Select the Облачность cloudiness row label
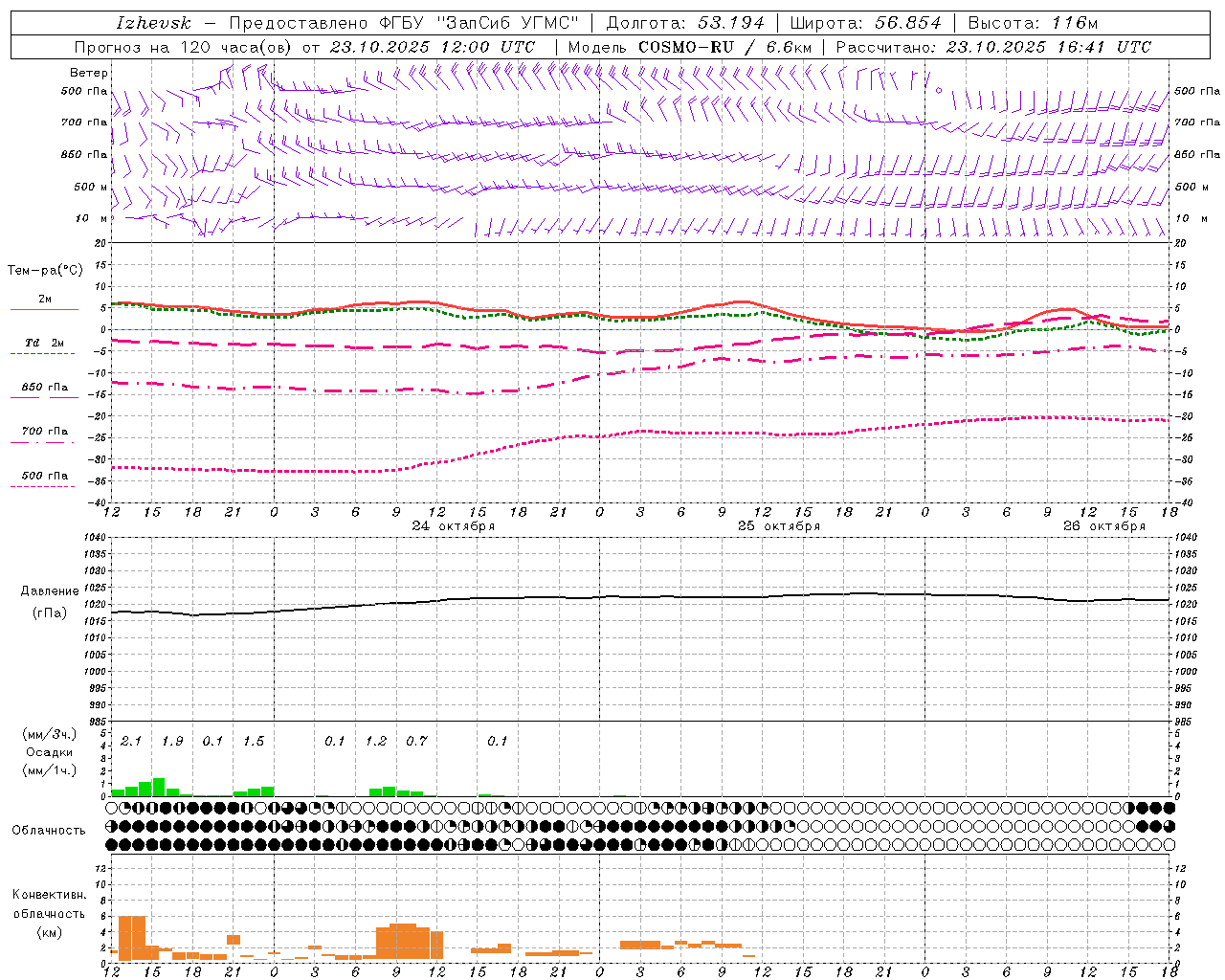Screen dimensions: 1225x980 point(49,830)
